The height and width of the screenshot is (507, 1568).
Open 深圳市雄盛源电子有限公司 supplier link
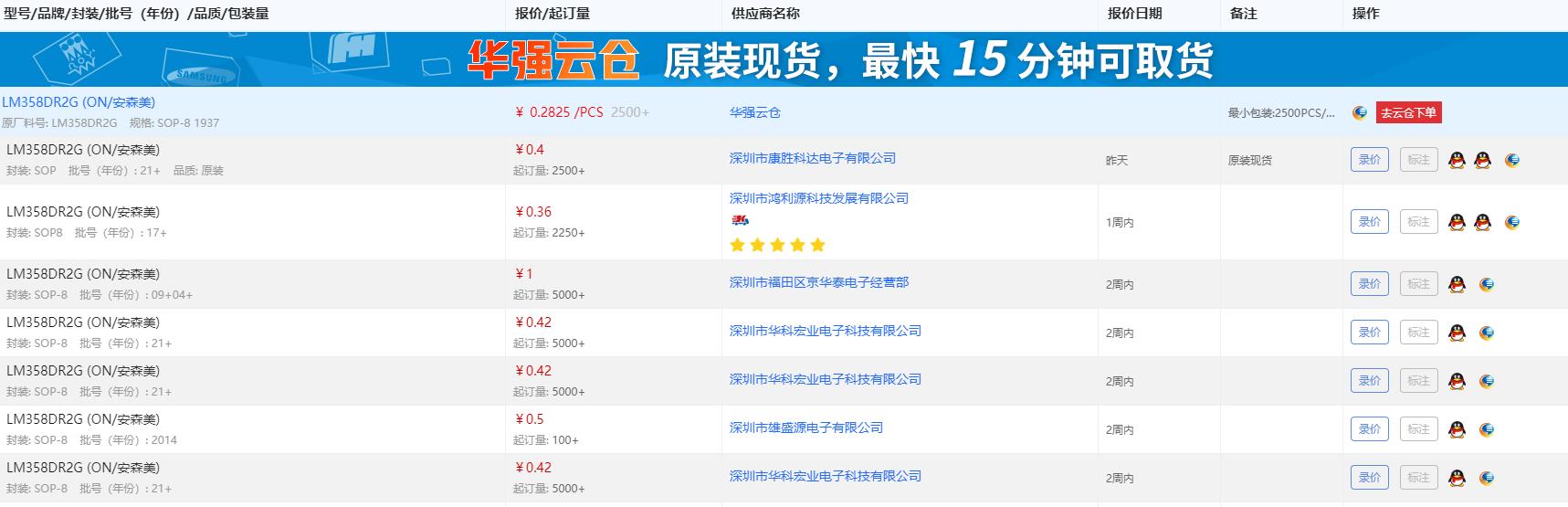pyautogui.click(x=806, y=428)
